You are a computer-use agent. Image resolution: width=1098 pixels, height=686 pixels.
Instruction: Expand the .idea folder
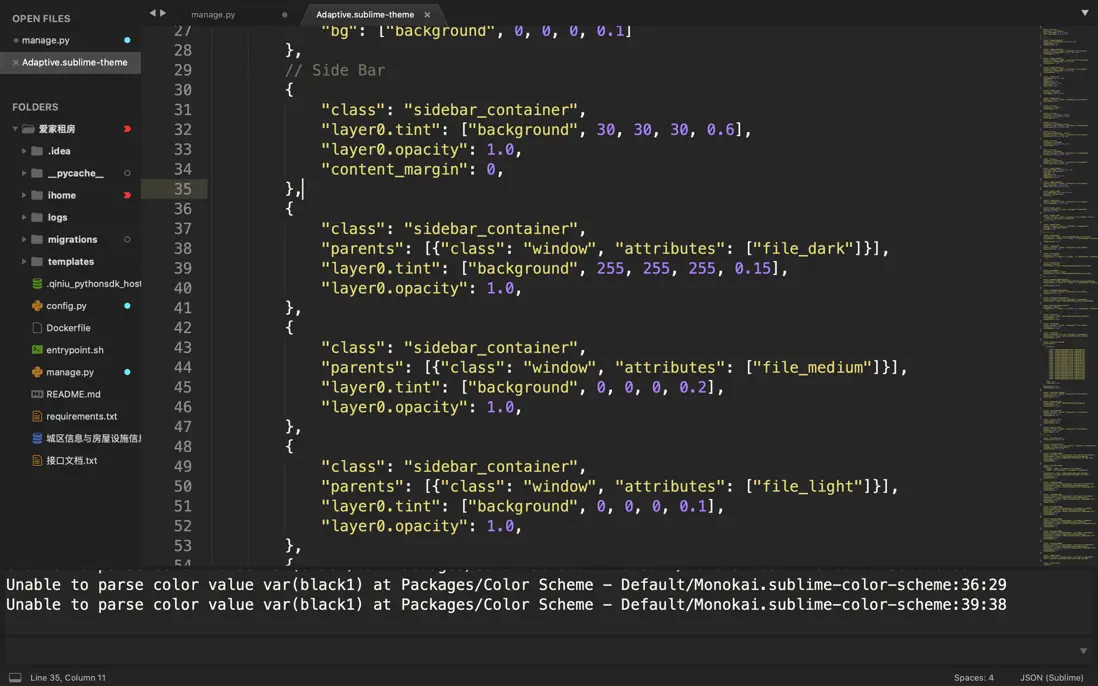(24, 151)
